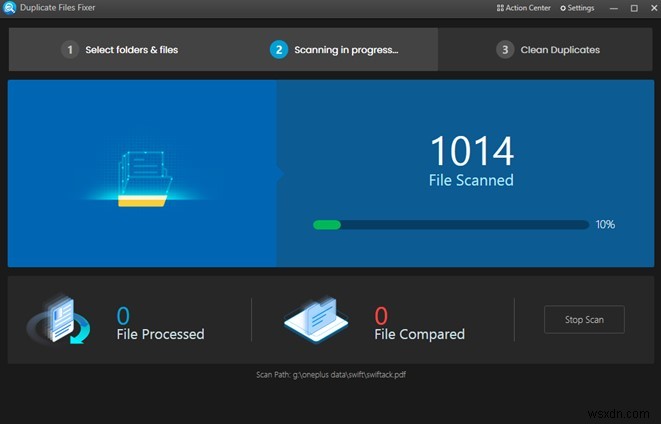Click the File Scanned label
Image resolution: width=661 pixels, height=424 pixels.
click(471, 180)
